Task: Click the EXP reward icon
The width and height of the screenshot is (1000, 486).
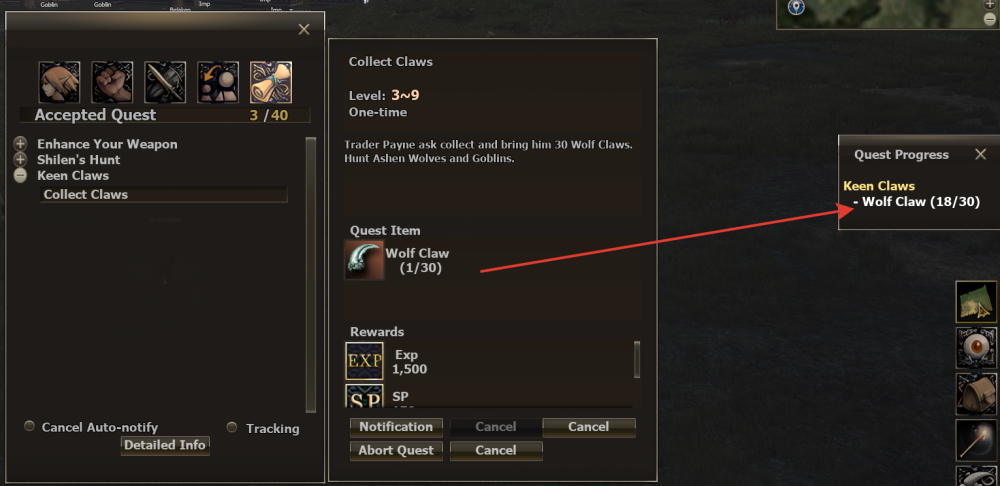Action: coord(365,362)
